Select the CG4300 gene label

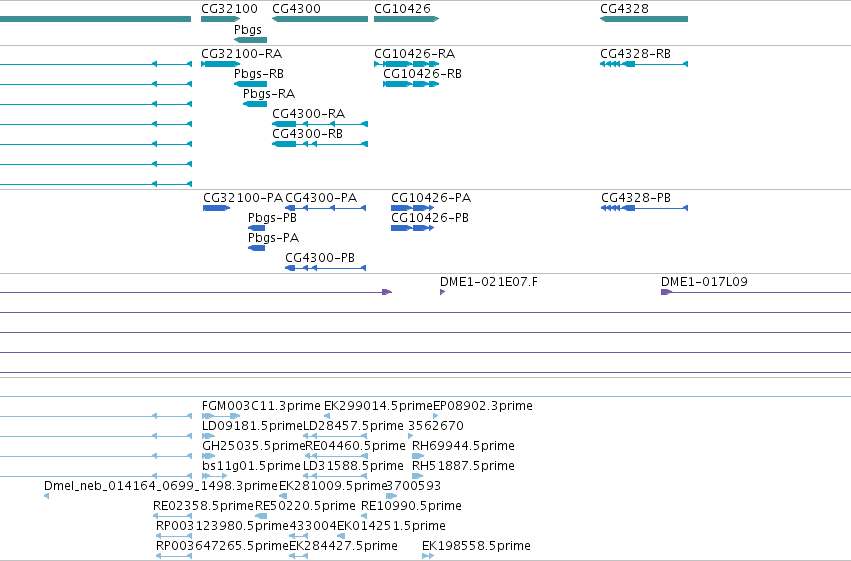tap(296, 9)
